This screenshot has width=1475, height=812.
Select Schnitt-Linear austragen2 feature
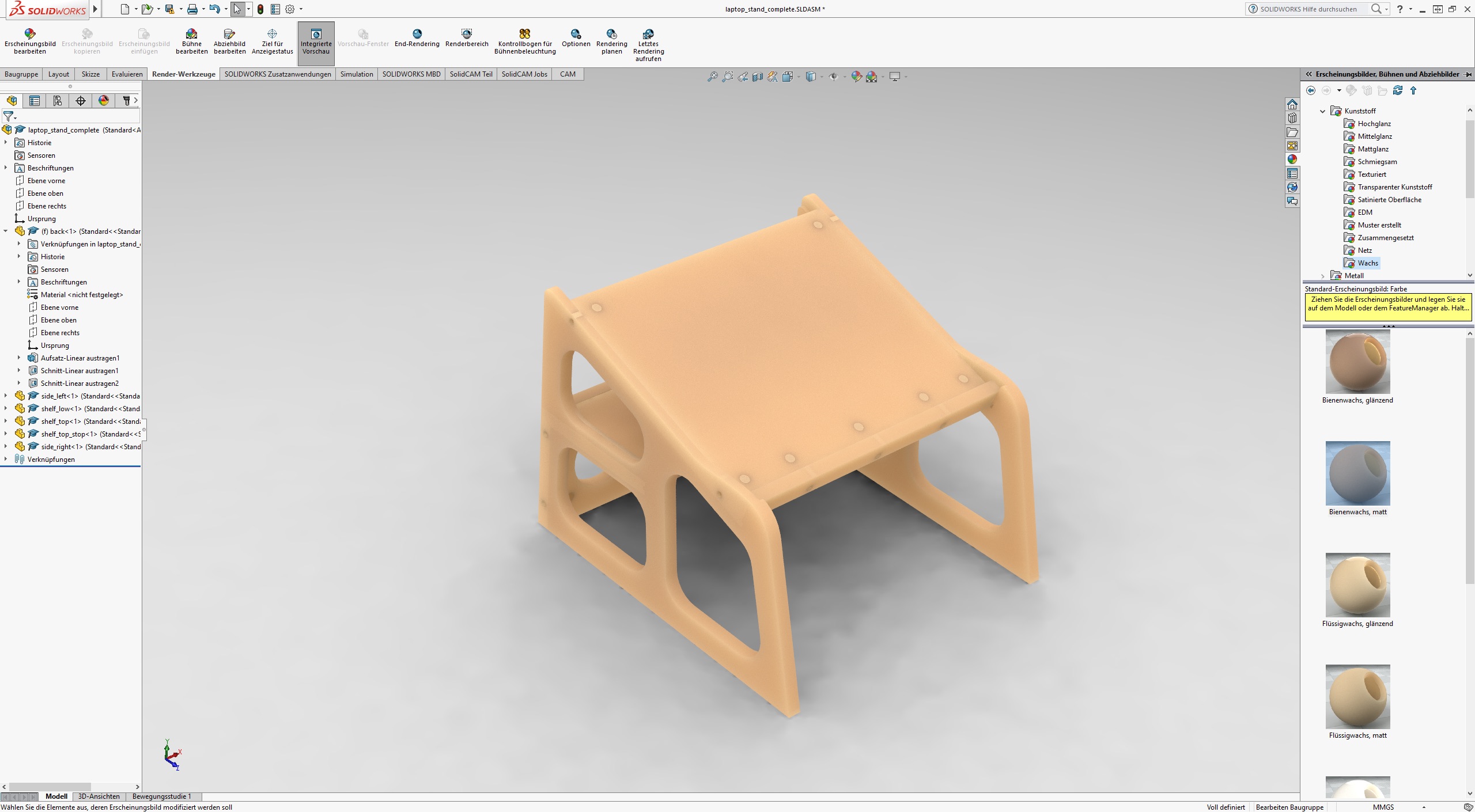[73, 384]
